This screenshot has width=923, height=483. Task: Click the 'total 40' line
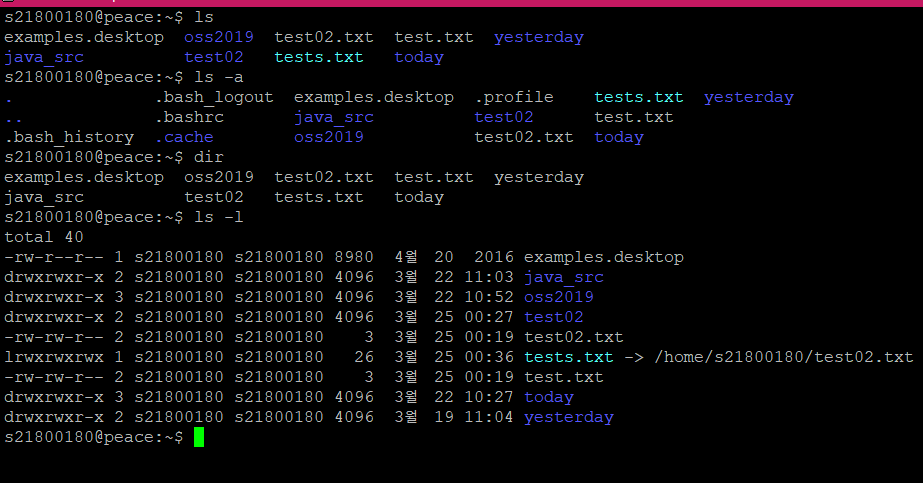tap(44, 237)
